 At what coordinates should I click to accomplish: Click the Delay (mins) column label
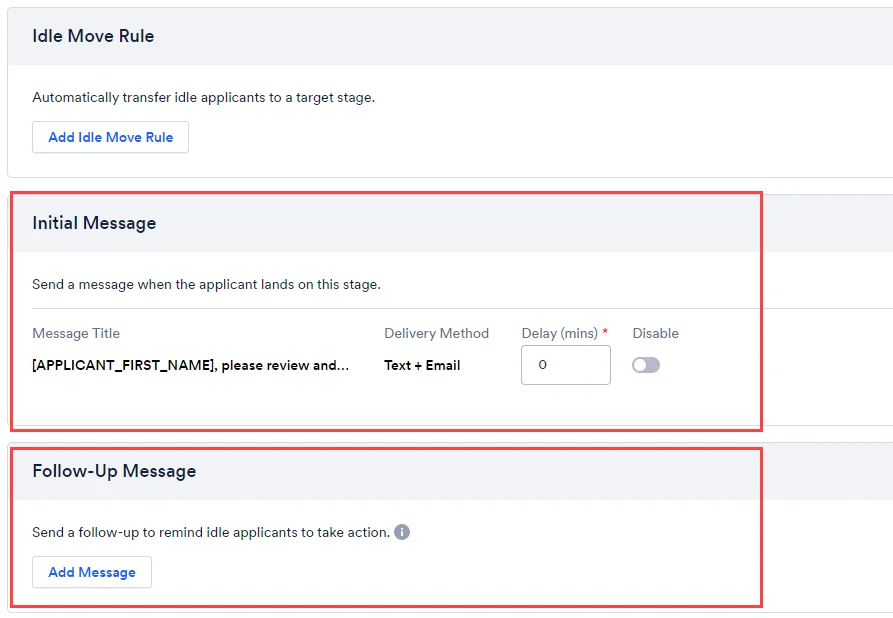(560, 333)
